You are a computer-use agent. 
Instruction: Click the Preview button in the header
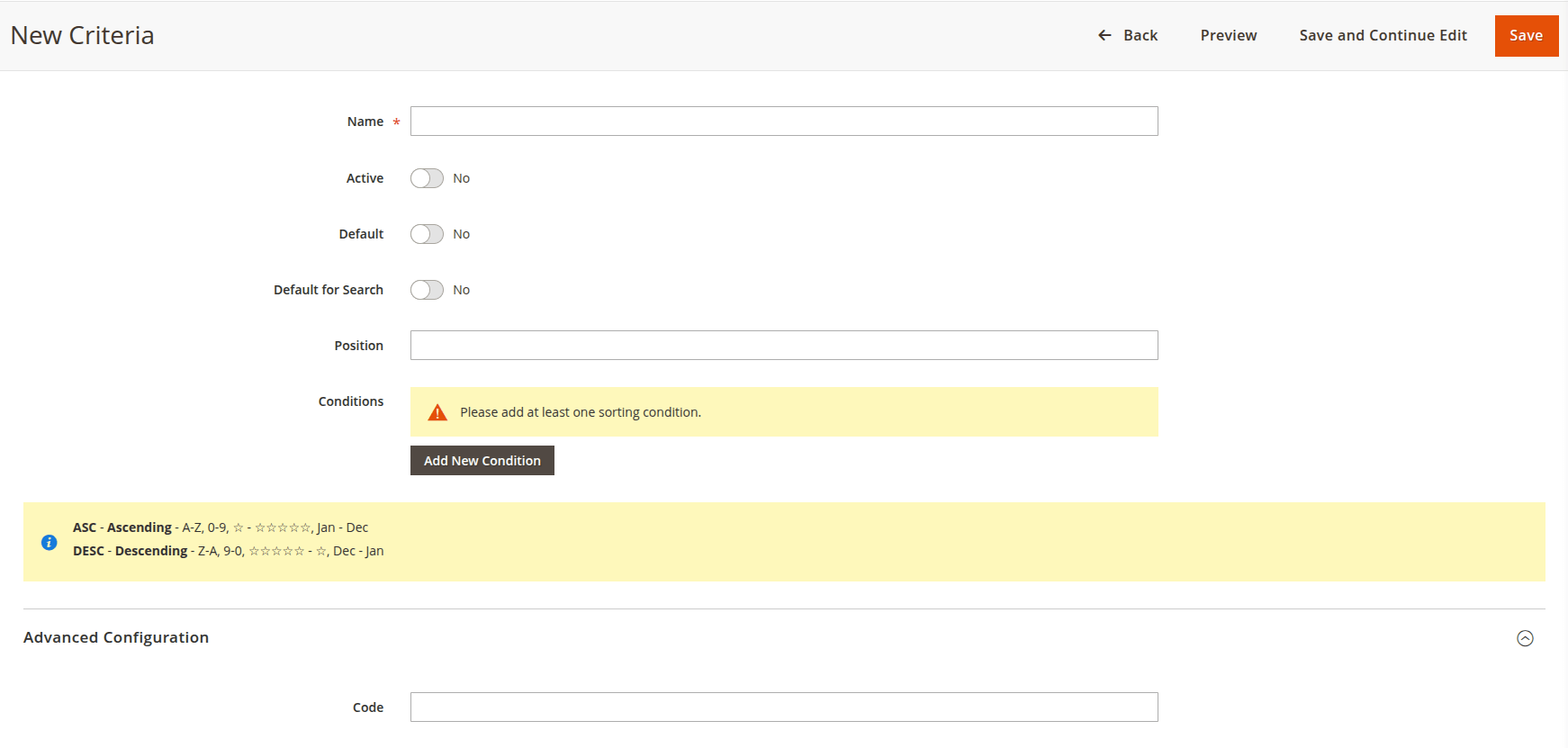click(x=1228, y=35)
